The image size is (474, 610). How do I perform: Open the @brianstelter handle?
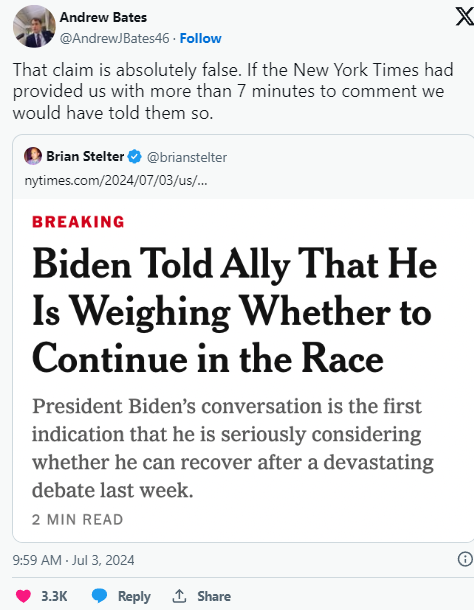187,158
